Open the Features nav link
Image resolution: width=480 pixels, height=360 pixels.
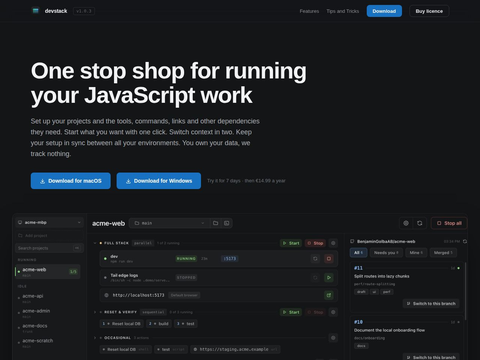point(309,11)
